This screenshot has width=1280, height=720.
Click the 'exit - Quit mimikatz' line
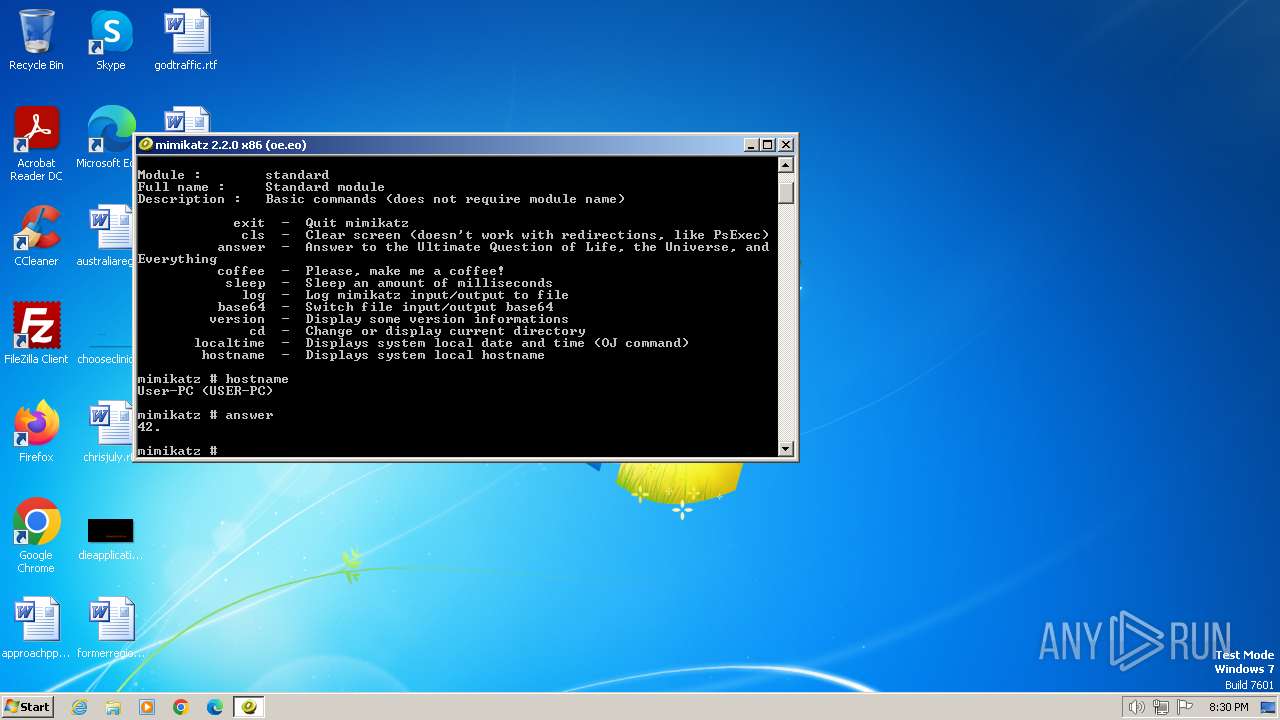tap(321, 223)
